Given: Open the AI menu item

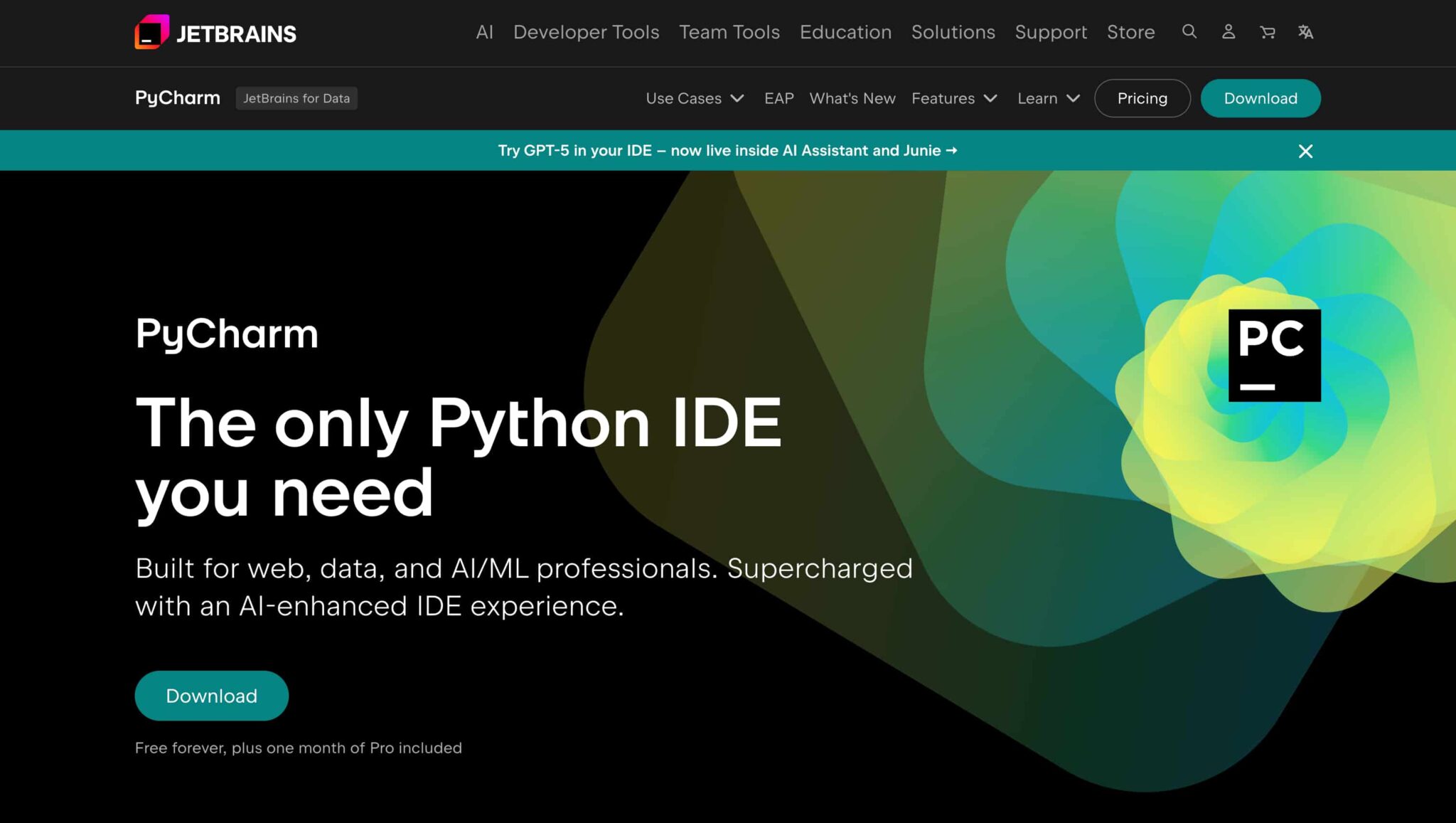Looking at the screenshot, I should tap(484, 32).
